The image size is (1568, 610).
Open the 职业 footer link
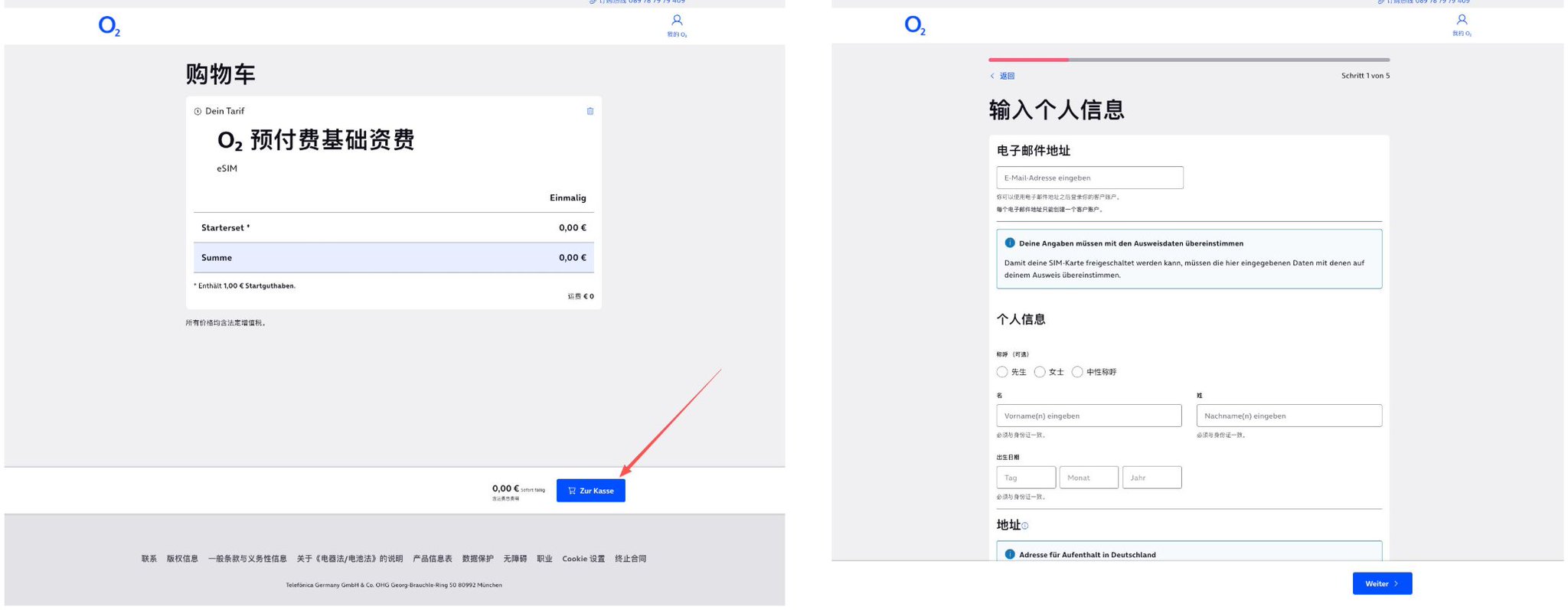click(x=544, y=559)
